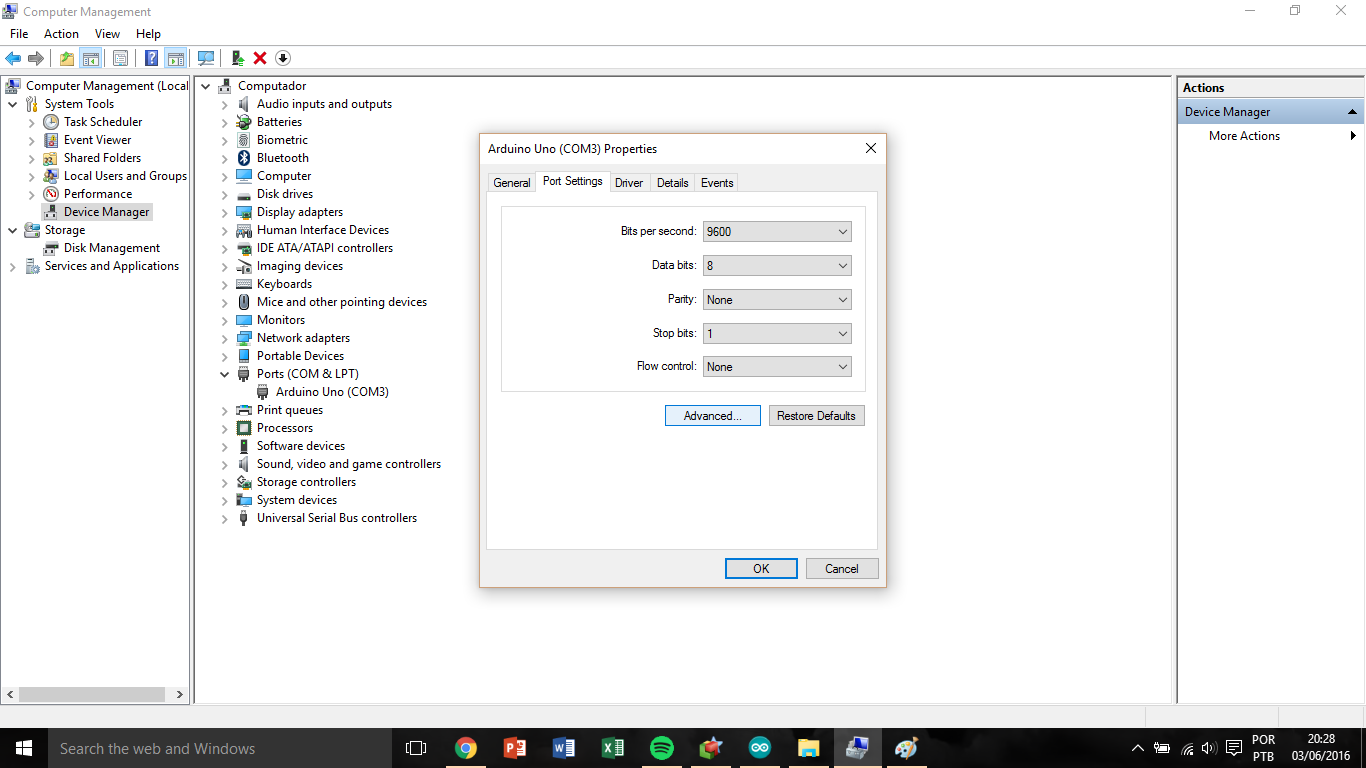The image size is (1366, 768).
Task: Collapse the Device Manager actions section arrow
Action: click(1352, 112)
